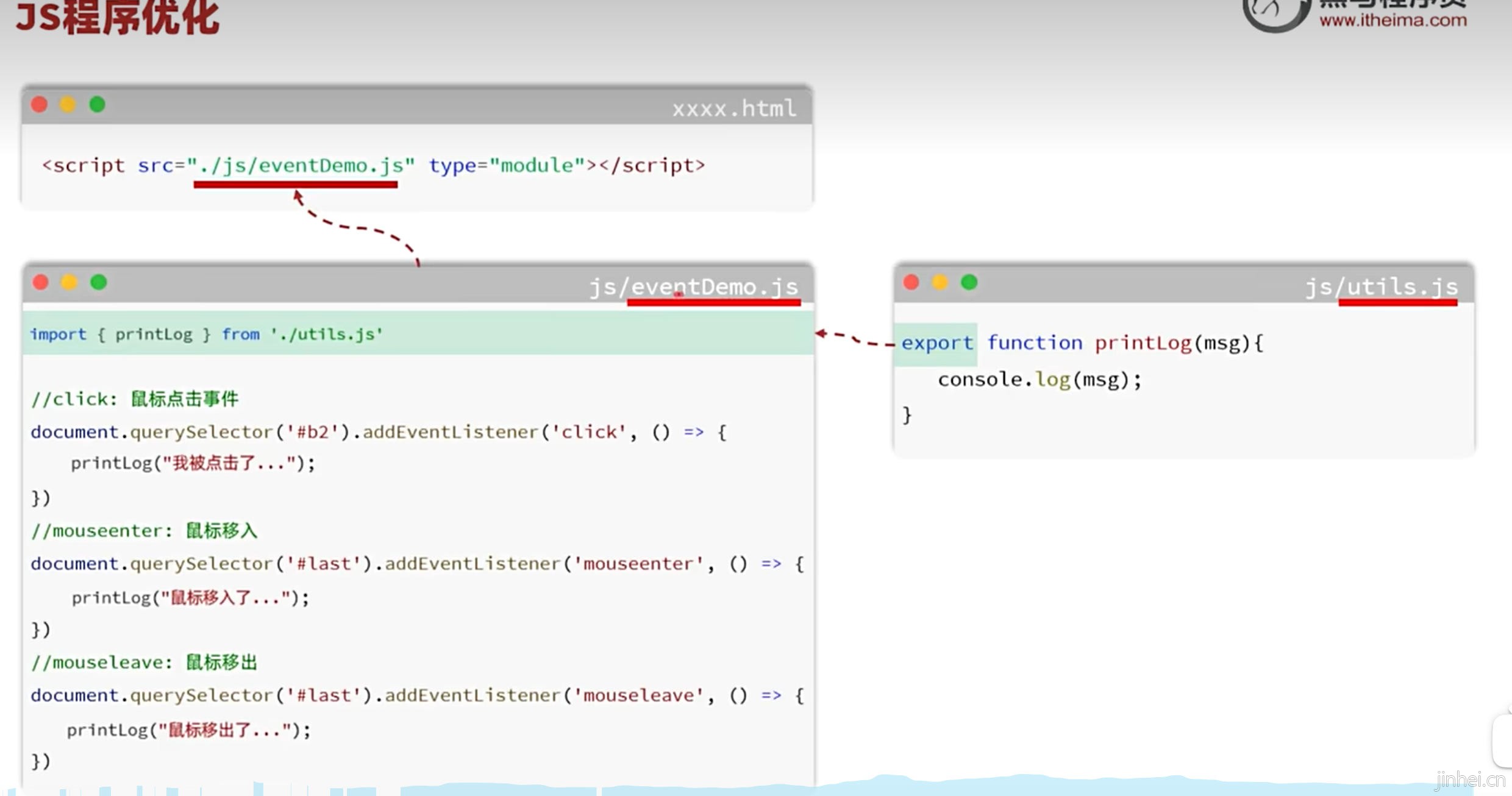Click the yellow dot in js/utils.js window
This screenshot has width=1512, height=796.
pos(940,282)
